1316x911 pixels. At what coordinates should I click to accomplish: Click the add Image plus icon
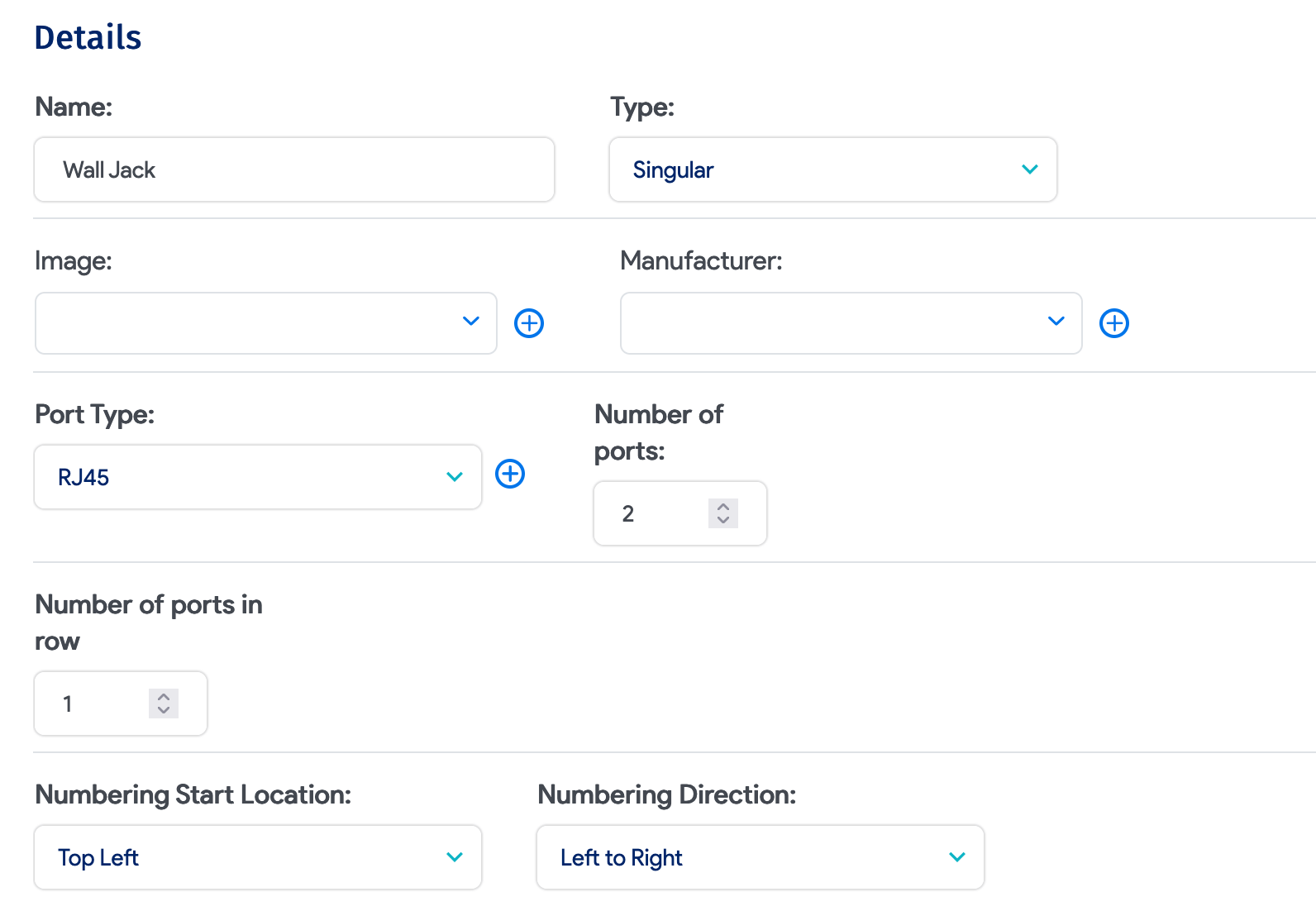(x=529, y=323)
